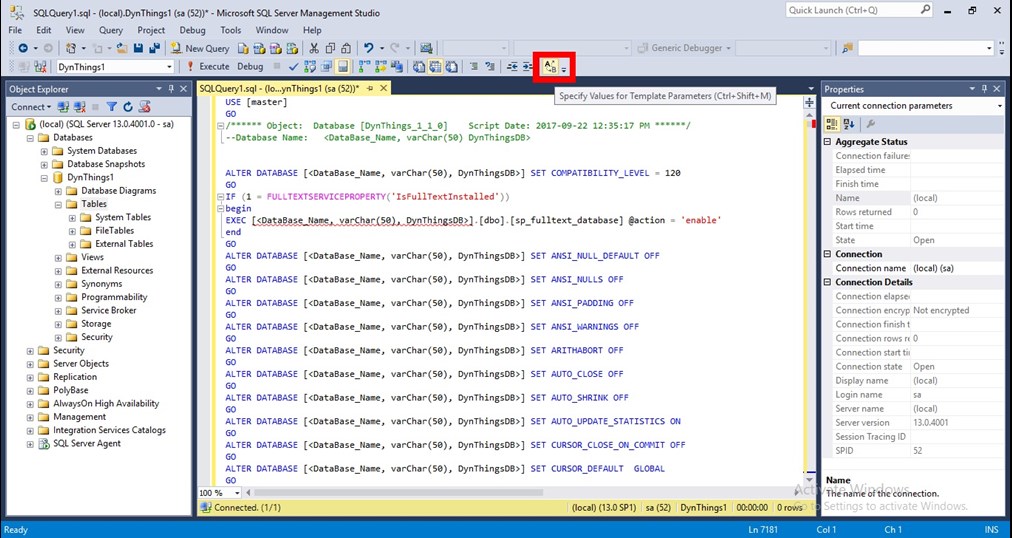Screen dimensions: 1012x538
Task: Click the Paste clipboard icon
Action: tap(346, 48)
